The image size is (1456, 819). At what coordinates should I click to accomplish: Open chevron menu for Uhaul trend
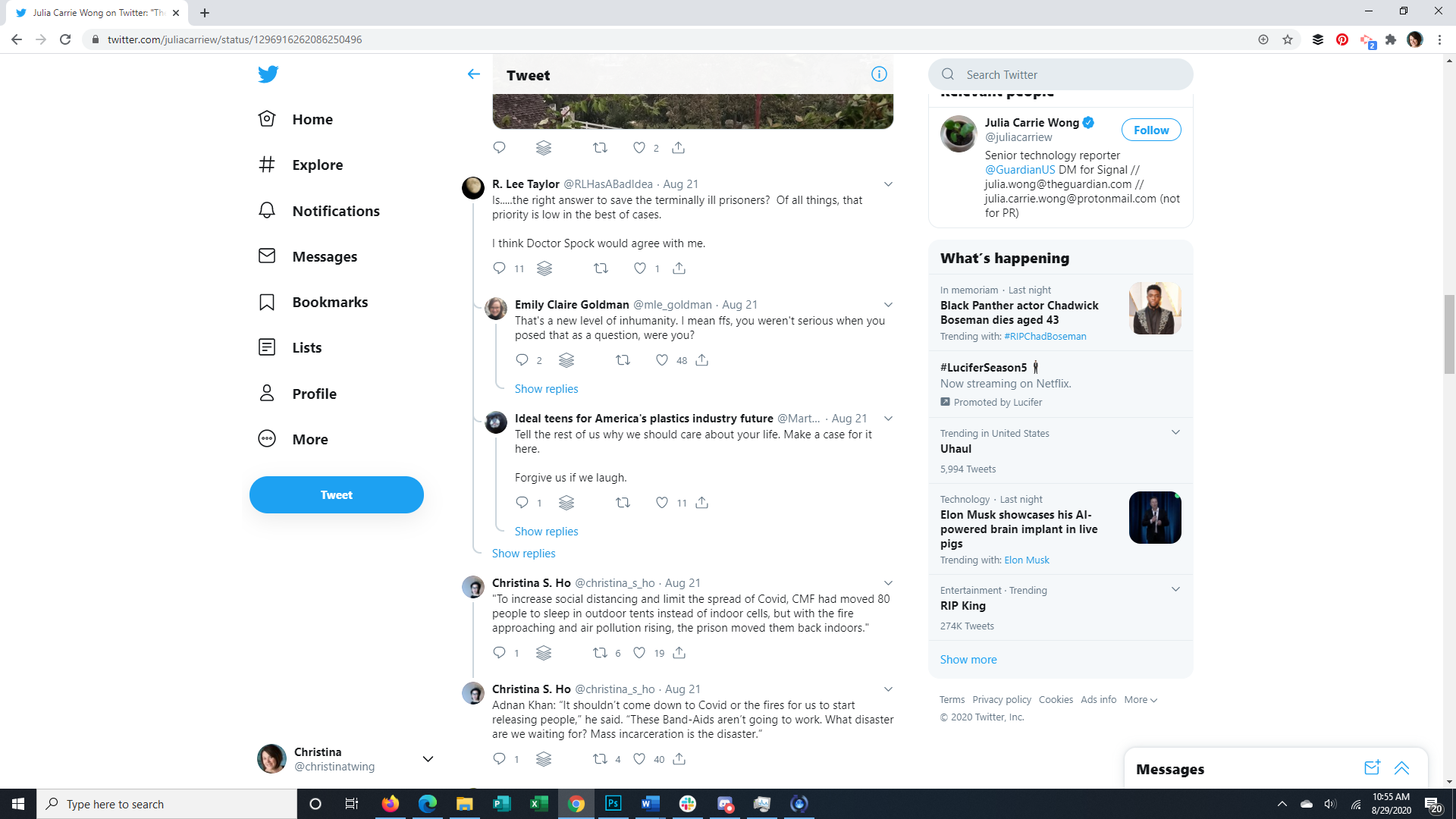pyautogui.click(x=1175, y=432)
